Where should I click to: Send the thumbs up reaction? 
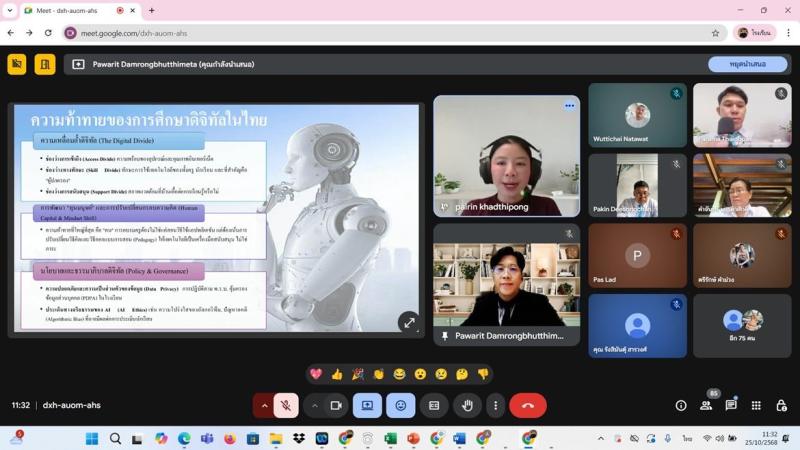click(x=337, y=374)
